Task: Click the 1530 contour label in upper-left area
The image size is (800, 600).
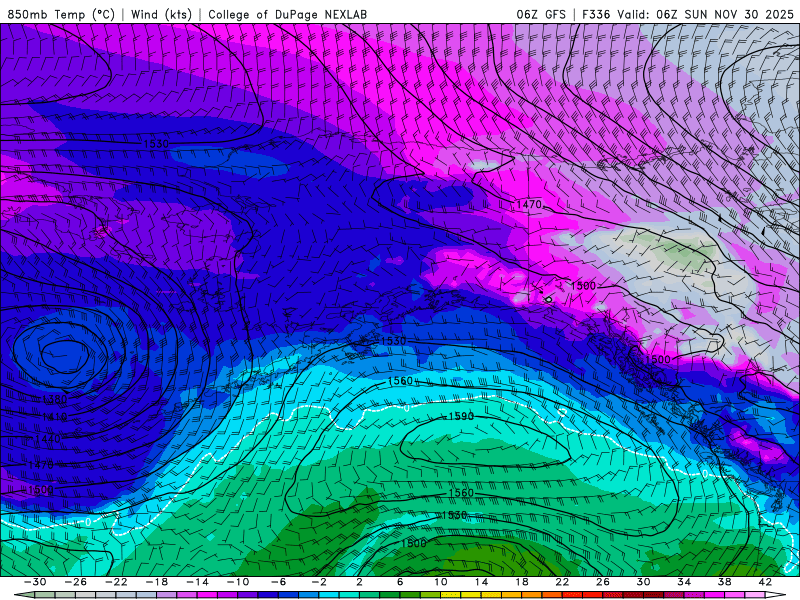Action: 156,144
